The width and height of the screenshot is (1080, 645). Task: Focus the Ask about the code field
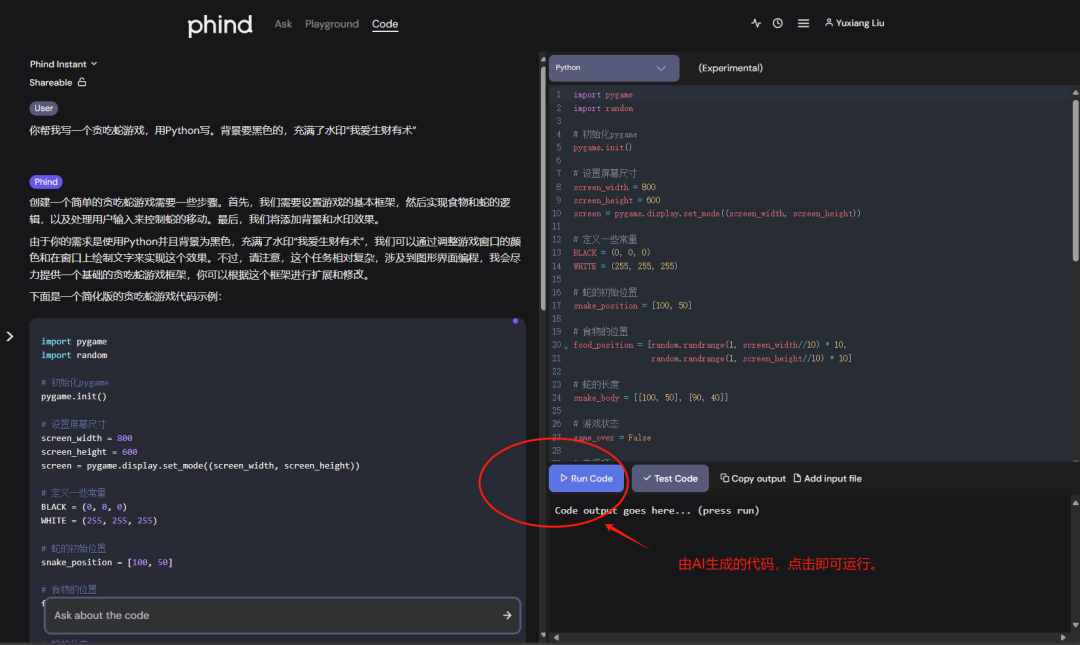(282, 615)
